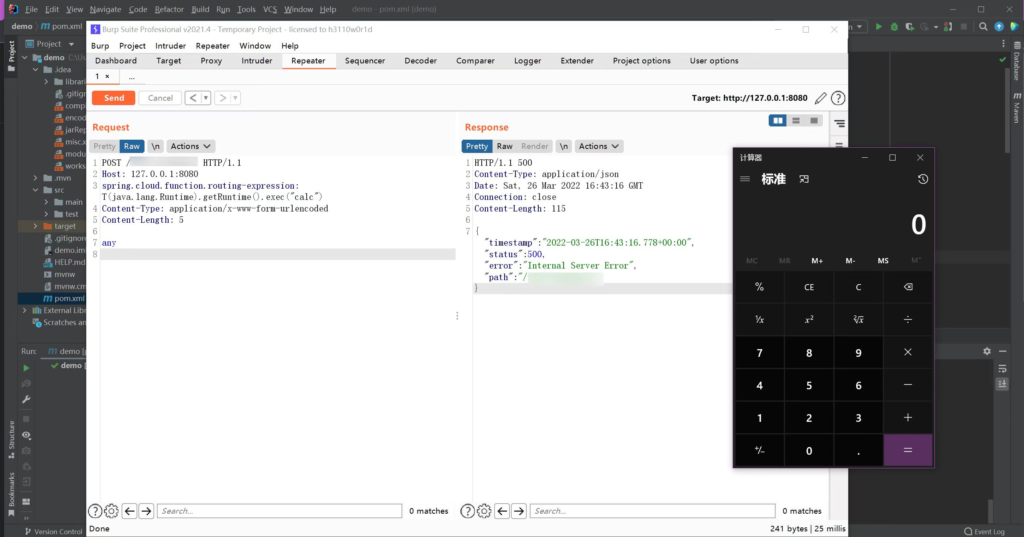Open the Intruder tab in Burp
The height and width of the screenshot is (537, 1024).
click(x=257, y=61)
